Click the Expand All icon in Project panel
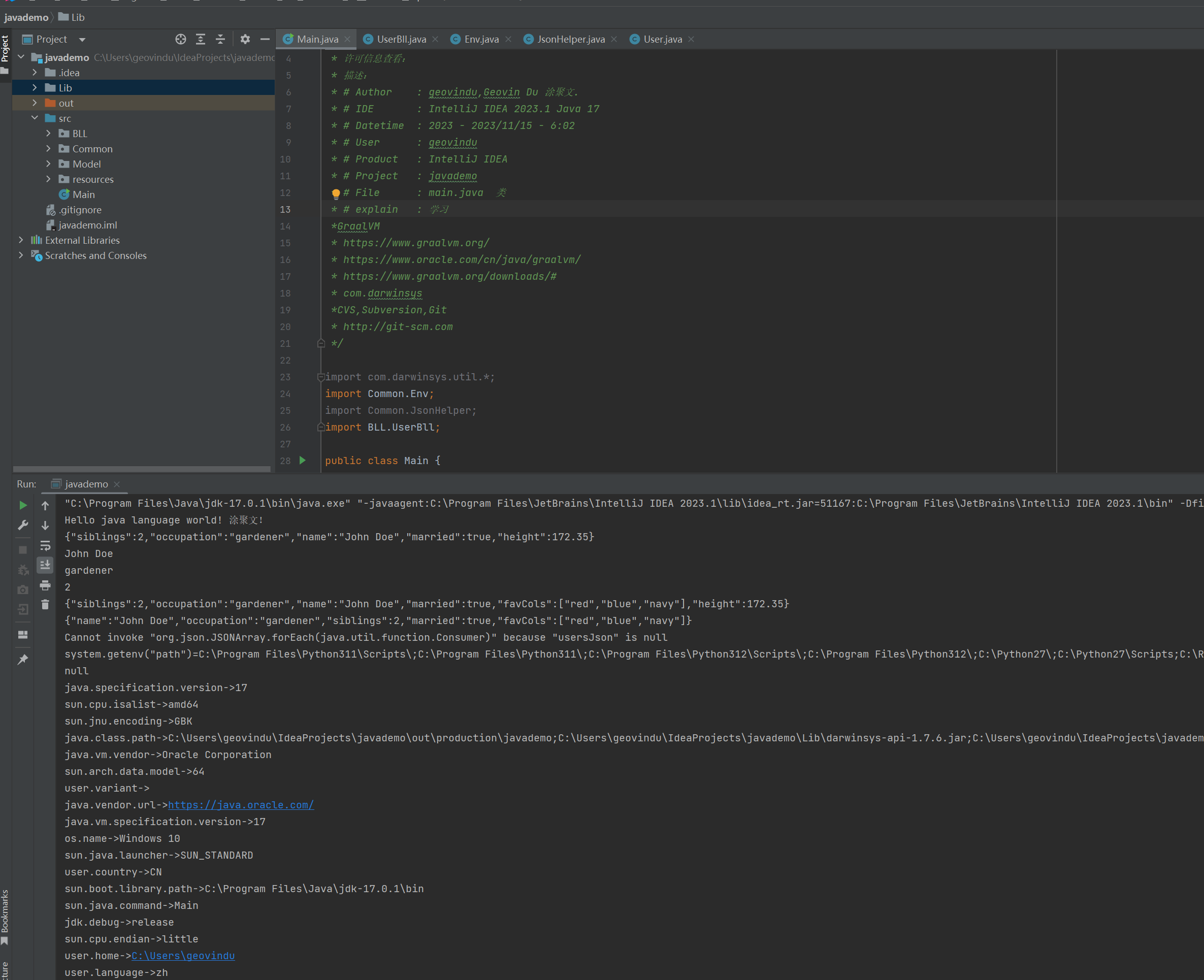 pos(201,39)
